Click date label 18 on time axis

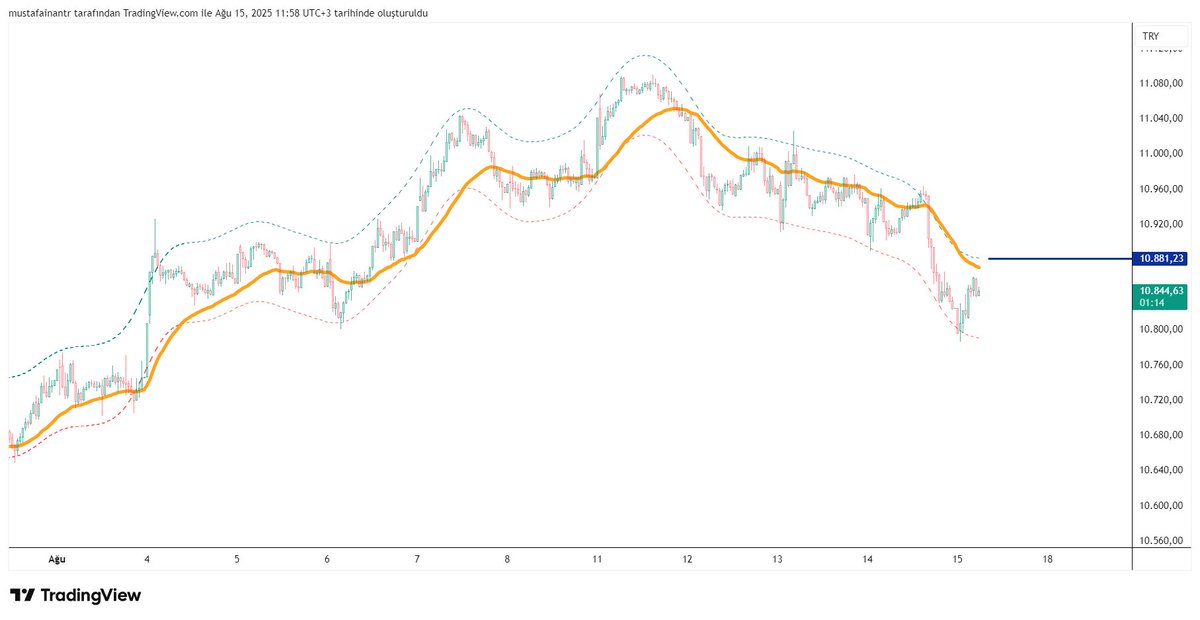pos(1047,560)
